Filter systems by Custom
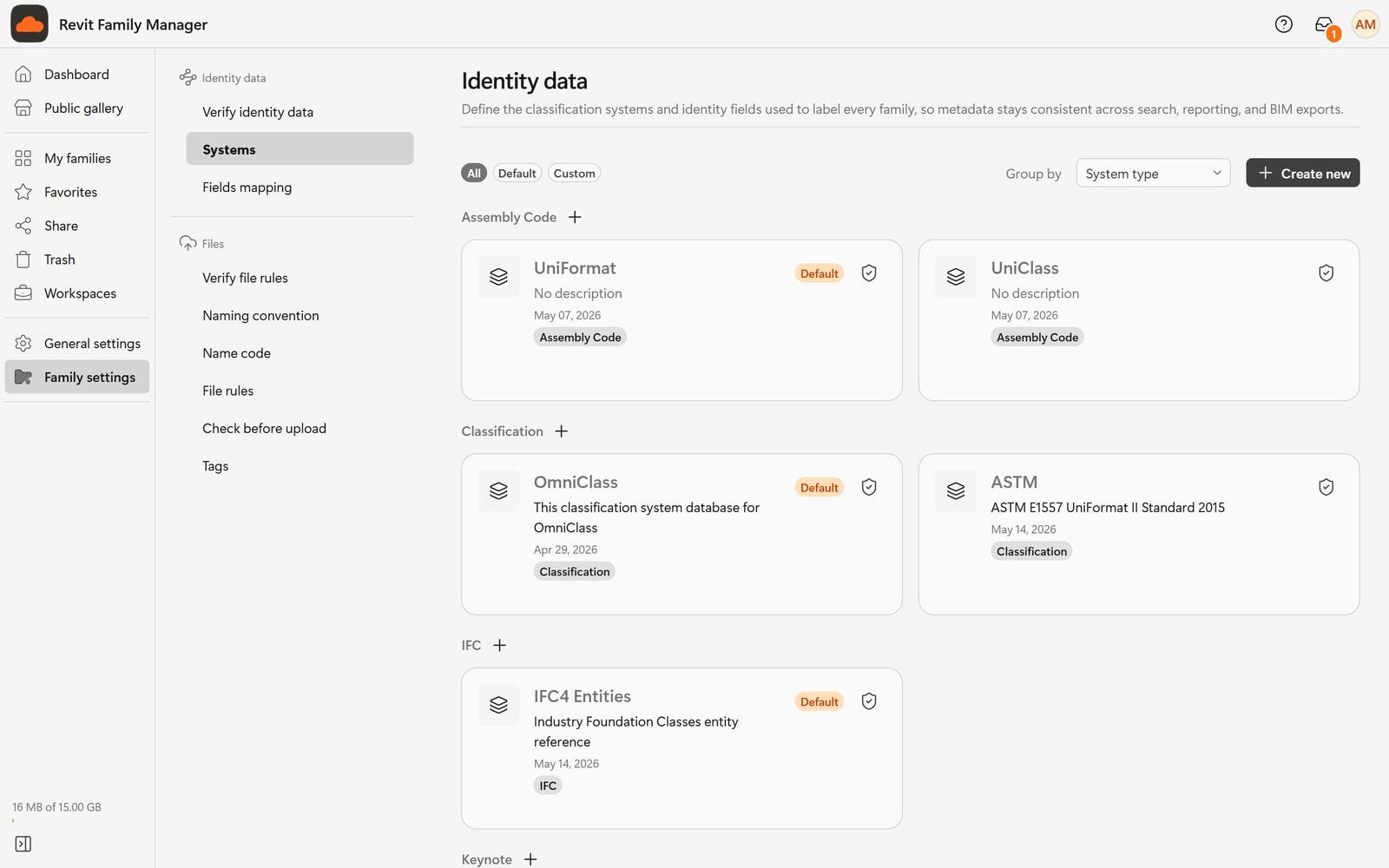This screenshot has height=868, width=1389. [574, 173]
